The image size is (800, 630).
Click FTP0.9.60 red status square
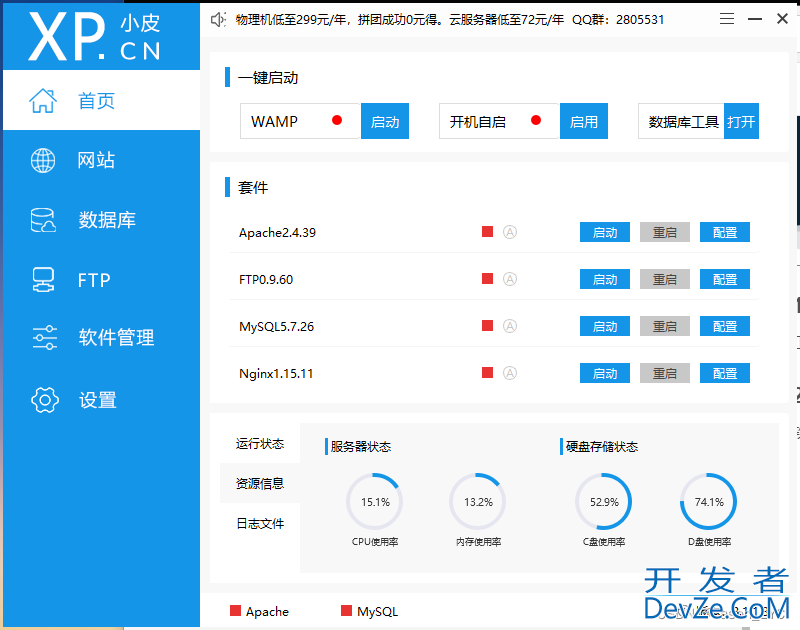click(x=487, y=279)
